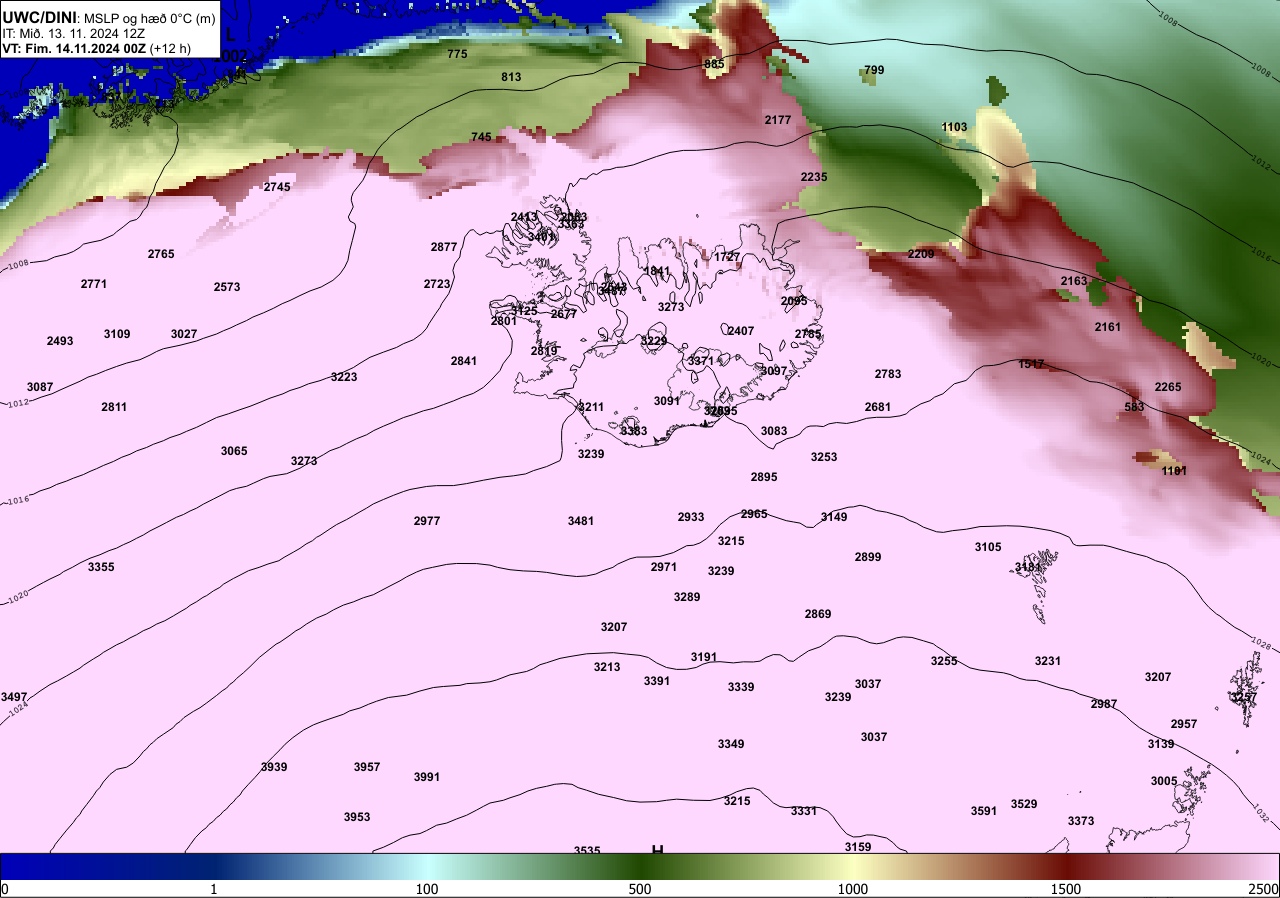
Task: Click the height value 3109
Action: tap(117, 334)
